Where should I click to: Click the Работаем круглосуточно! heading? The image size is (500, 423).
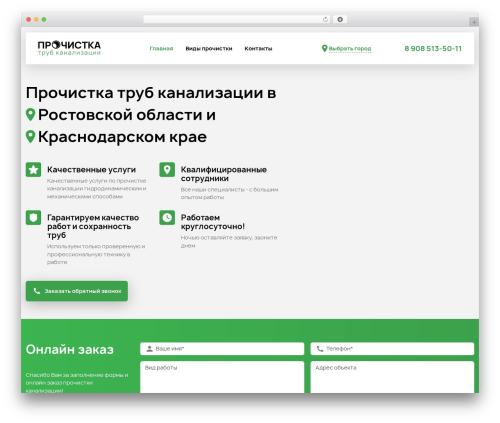tap(213, 222)
